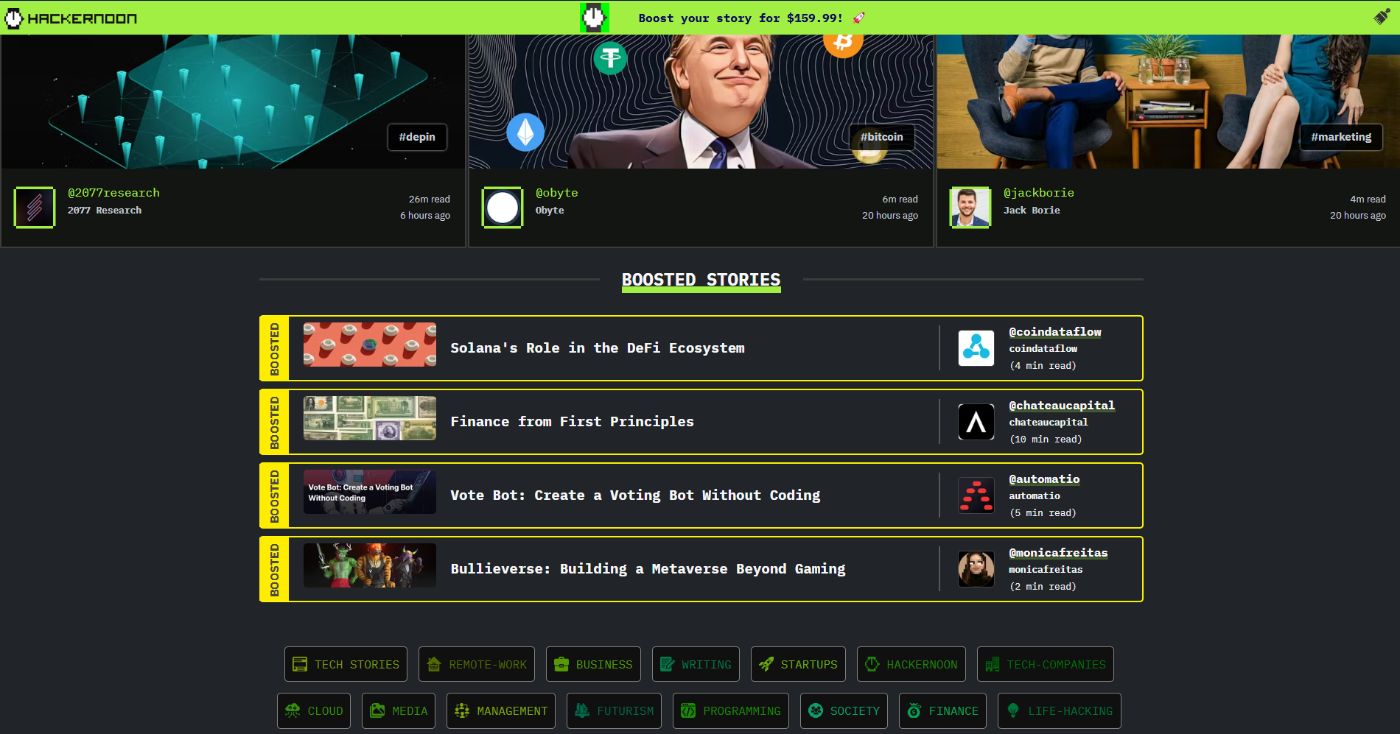Click the monicafreitas profile avatar
The height and width of the screenshot is (734, 1400).
click(x=976, y=569)
